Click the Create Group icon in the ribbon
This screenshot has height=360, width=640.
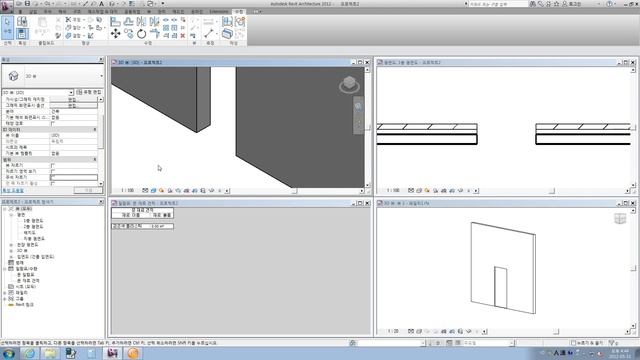click(240, 22)
